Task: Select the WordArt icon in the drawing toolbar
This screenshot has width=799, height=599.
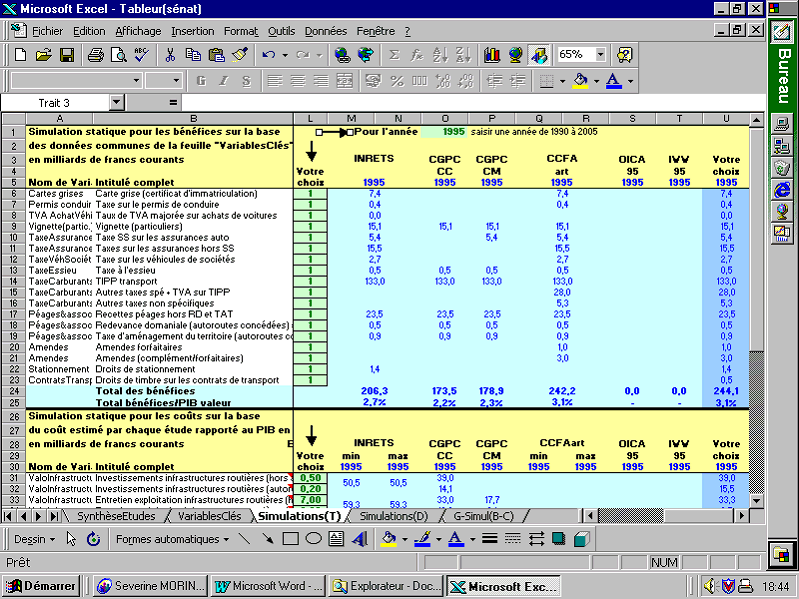Action: coord(360,539)
